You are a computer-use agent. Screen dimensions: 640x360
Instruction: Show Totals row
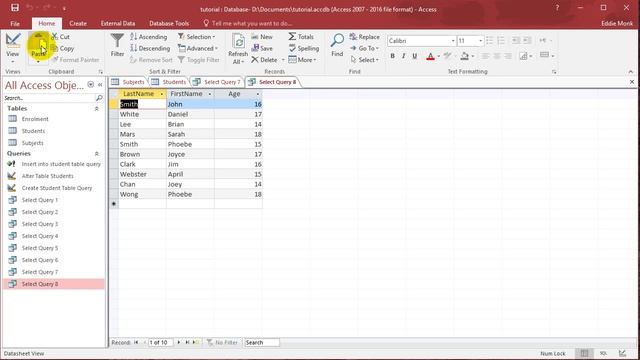[x=301, y=37]
